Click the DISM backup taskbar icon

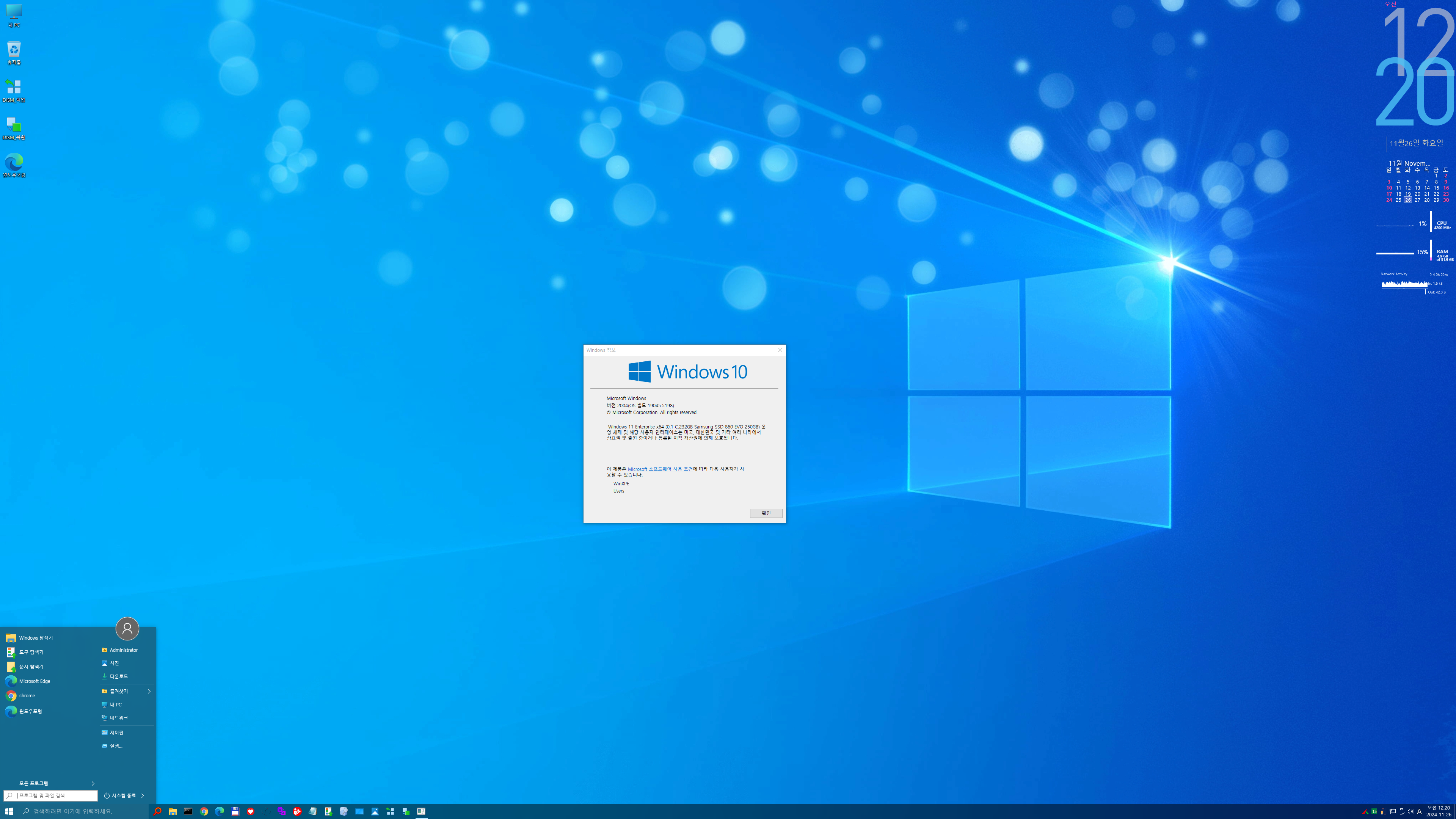390,811
